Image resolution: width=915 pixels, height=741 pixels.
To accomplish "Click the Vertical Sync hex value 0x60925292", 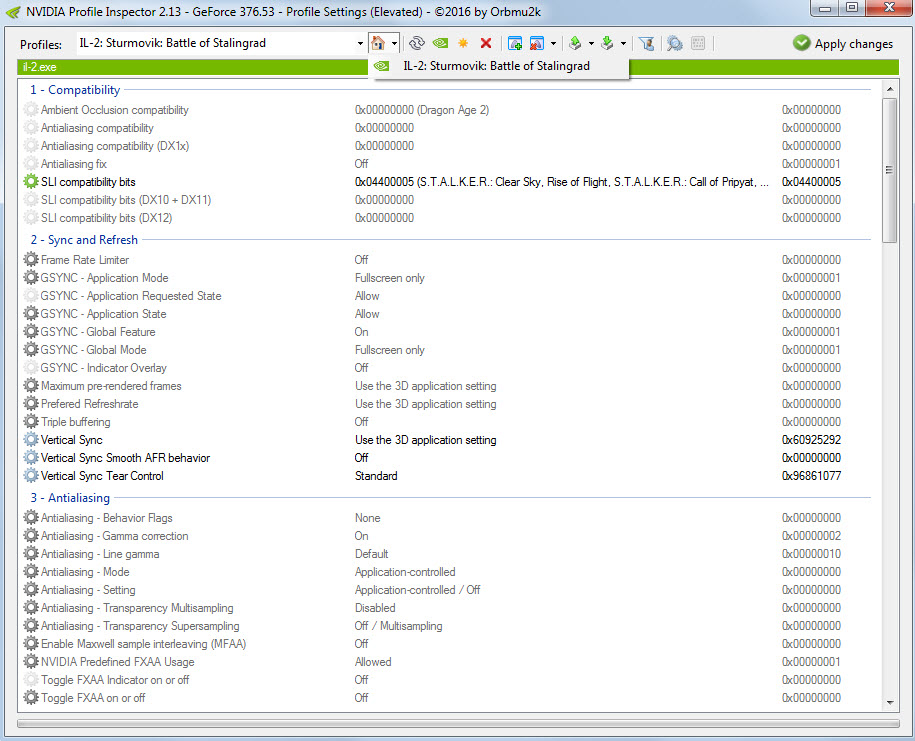I will (811, 440).
